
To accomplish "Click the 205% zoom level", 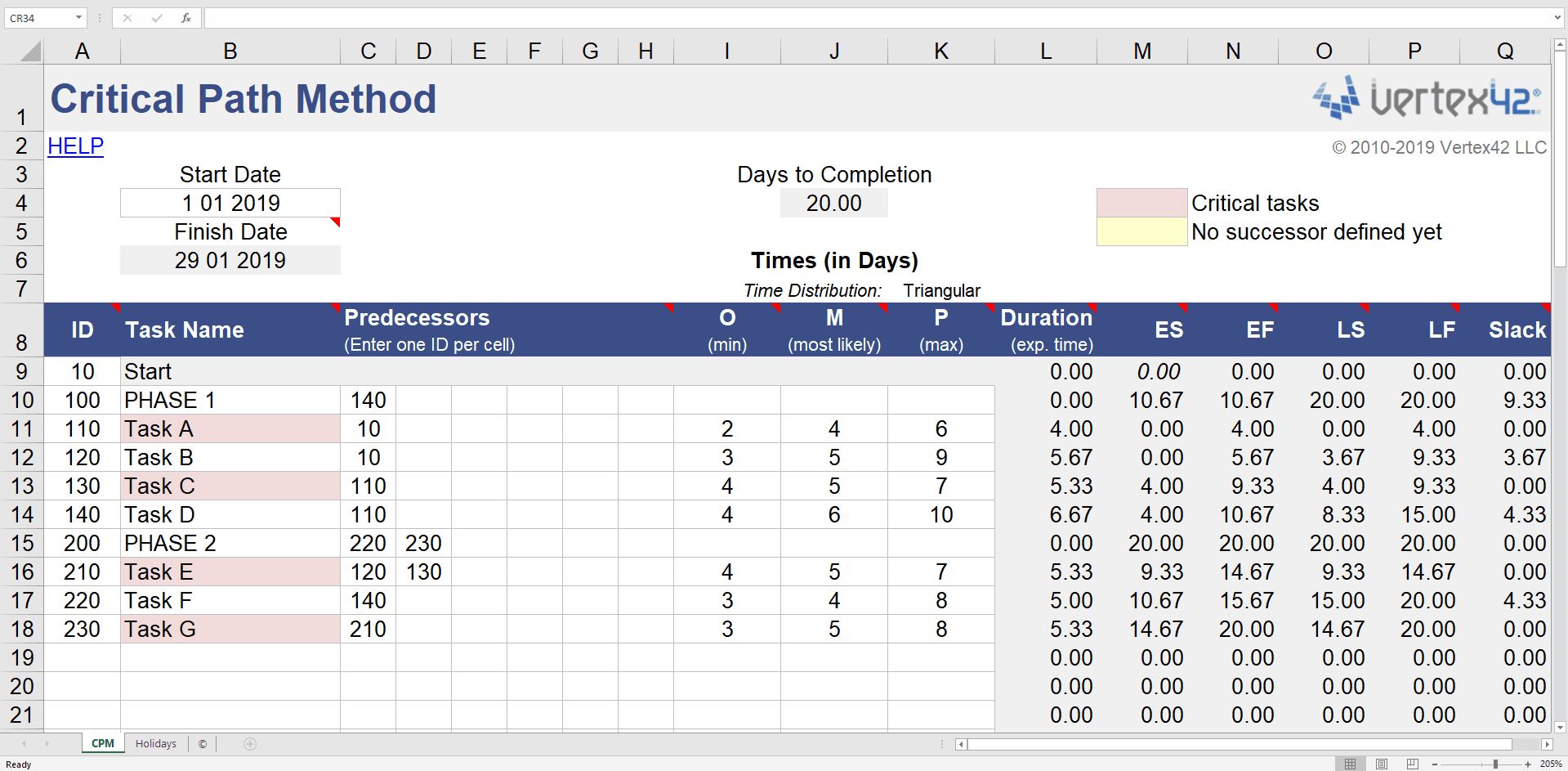I will click(x=1551, y=764).
